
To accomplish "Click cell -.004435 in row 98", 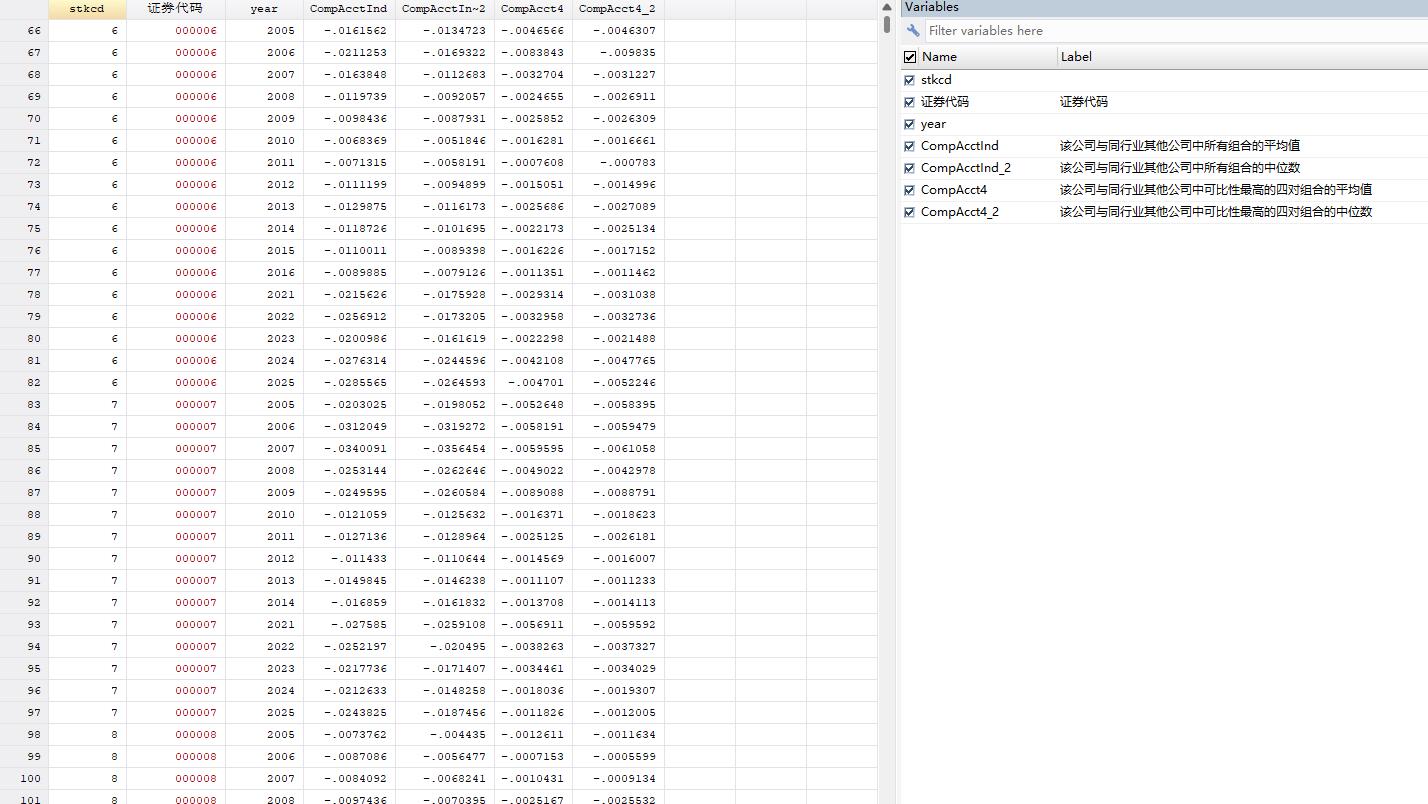I will pos(445,735).
